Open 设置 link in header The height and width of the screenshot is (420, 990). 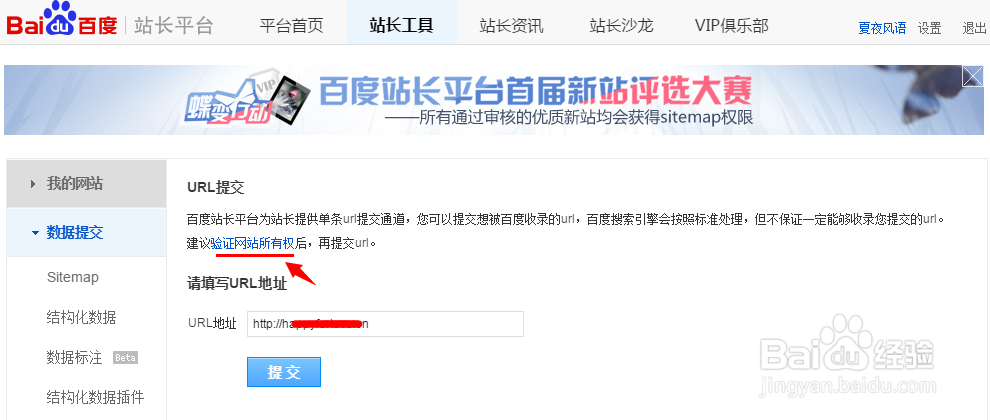tap(929, 28)
